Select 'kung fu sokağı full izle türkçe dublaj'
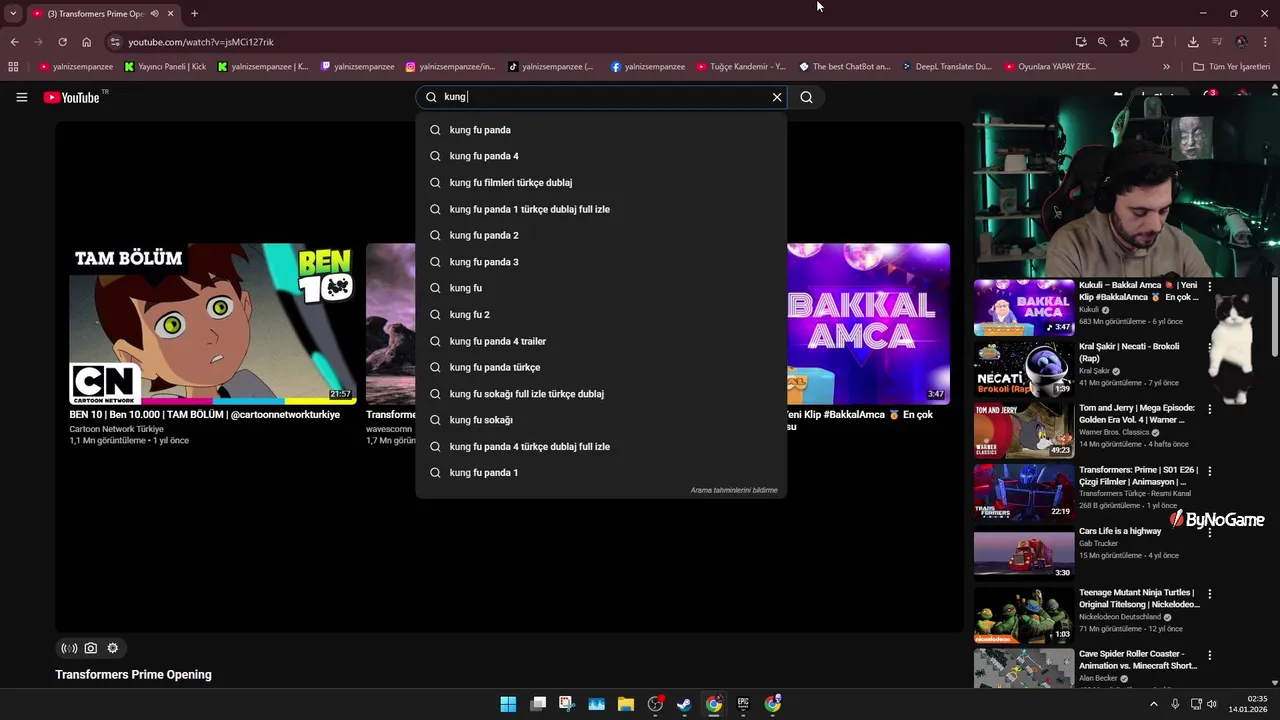 [x=601, y=394]
